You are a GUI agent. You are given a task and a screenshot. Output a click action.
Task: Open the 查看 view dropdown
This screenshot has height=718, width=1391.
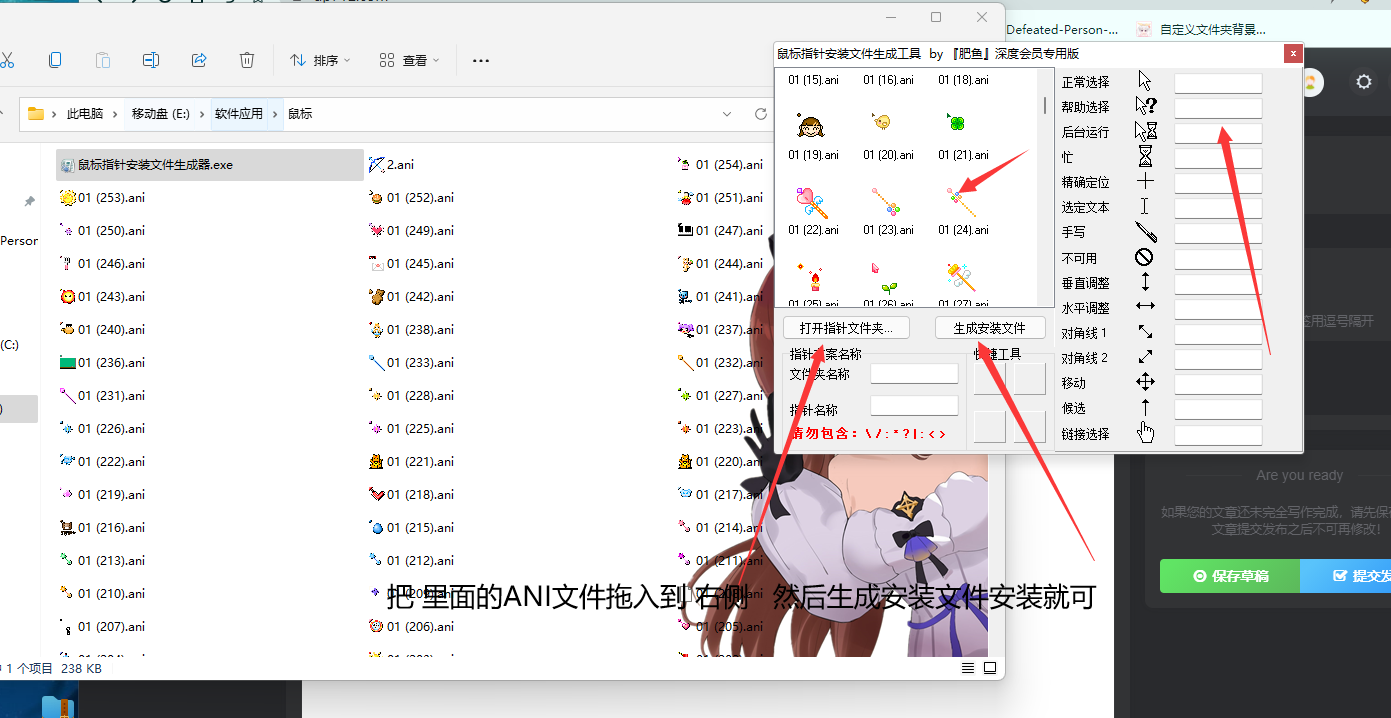pyautogui.click(x=410, y=60)
